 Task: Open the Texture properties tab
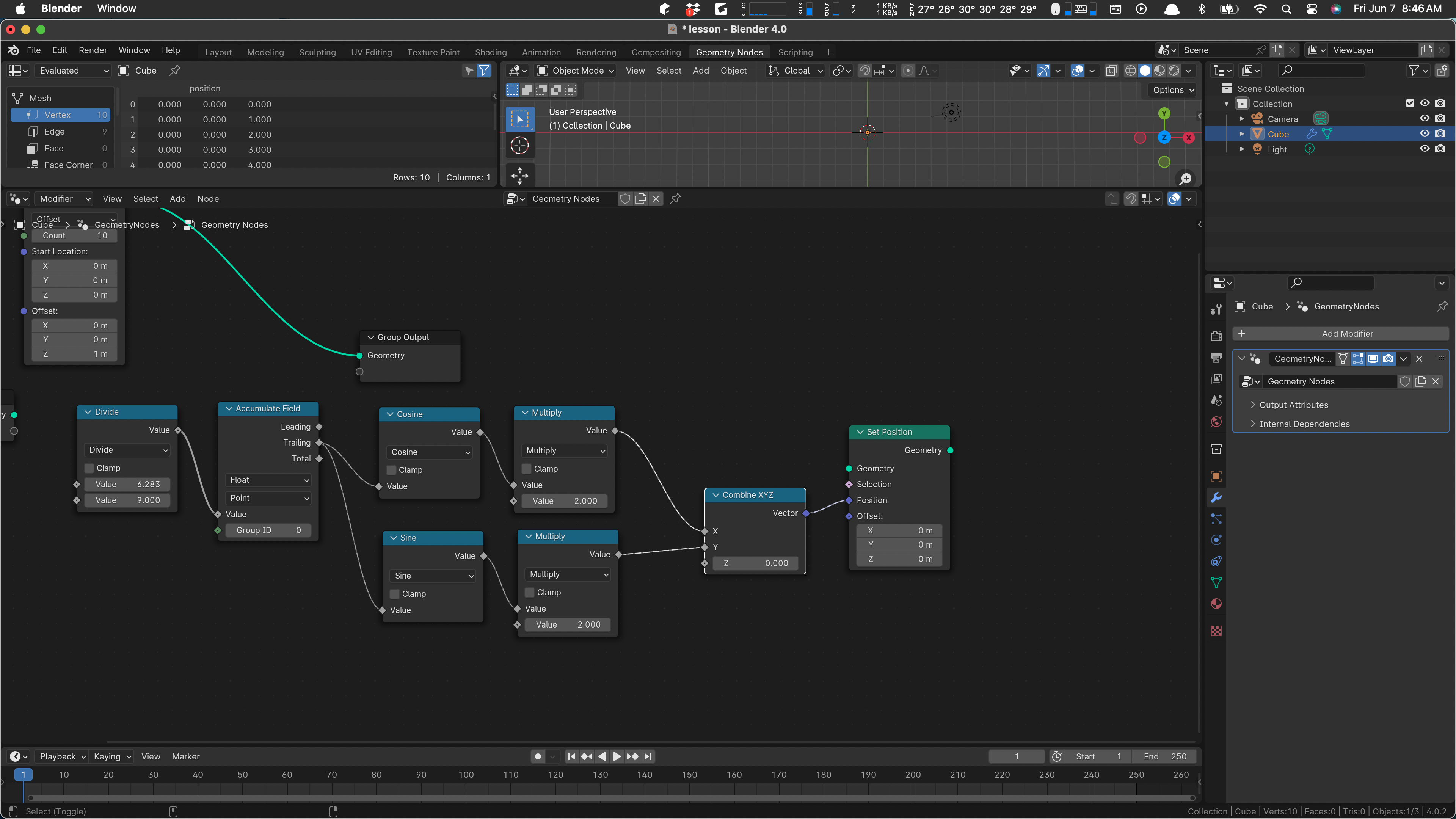1216,631
